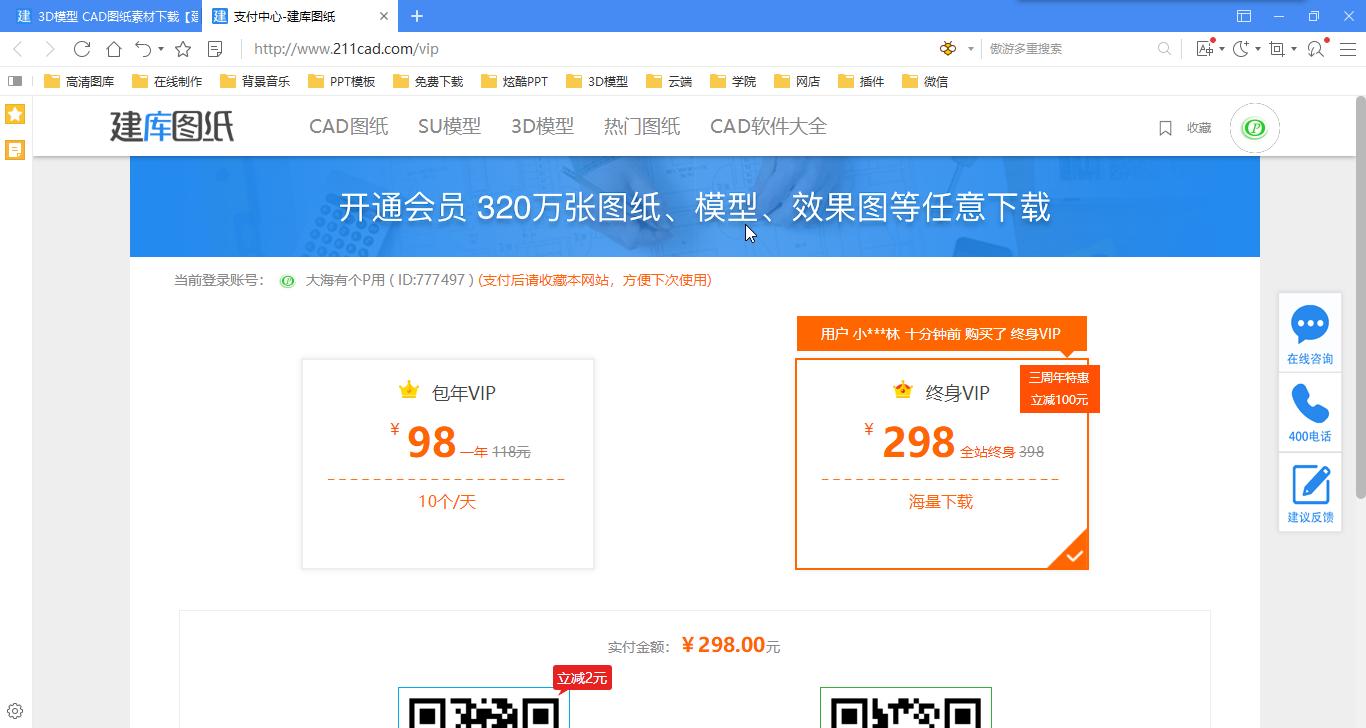Open the 插件 bookmark folder
Screen dimensions: 1366x728
pos(862,81)
